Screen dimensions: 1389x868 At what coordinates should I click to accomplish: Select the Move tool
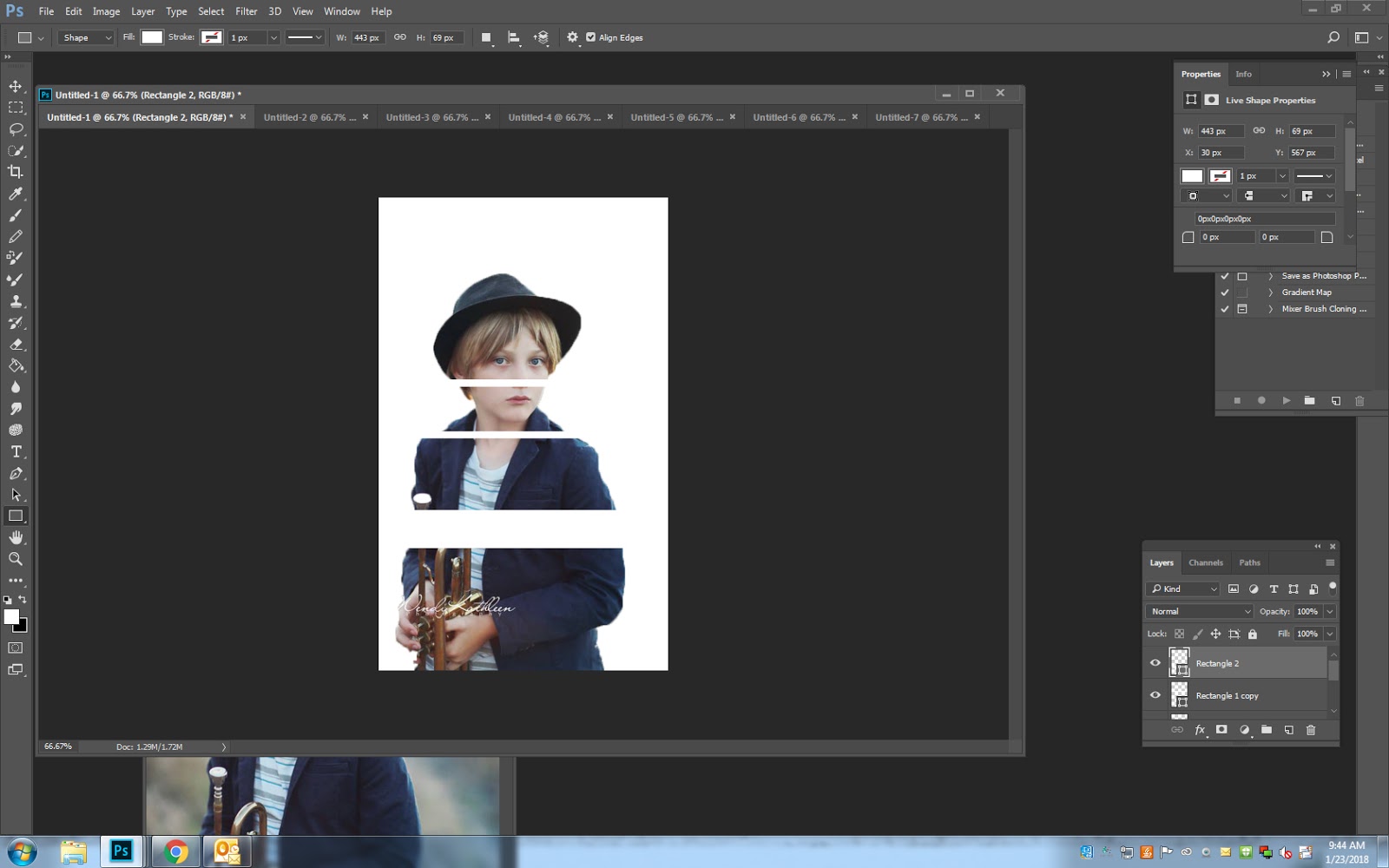tap(14, 86)
